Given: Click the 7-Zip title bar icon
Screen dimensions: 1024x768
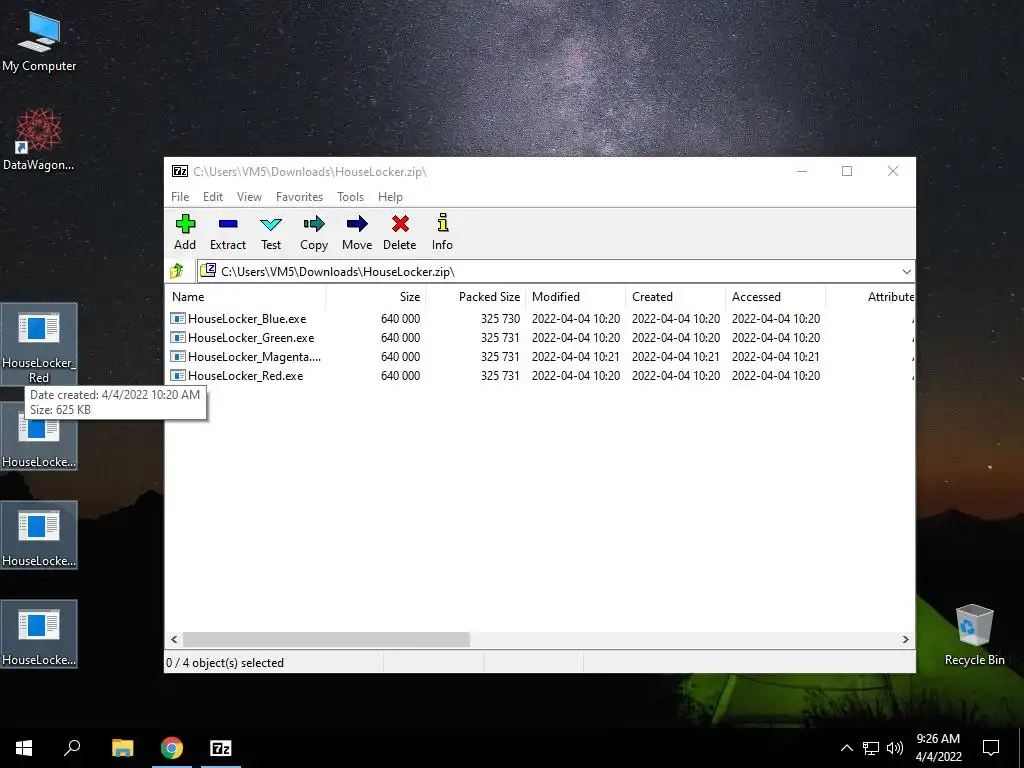Looking at the screenshot, I should pyautogui.click(x=180, y=171).
